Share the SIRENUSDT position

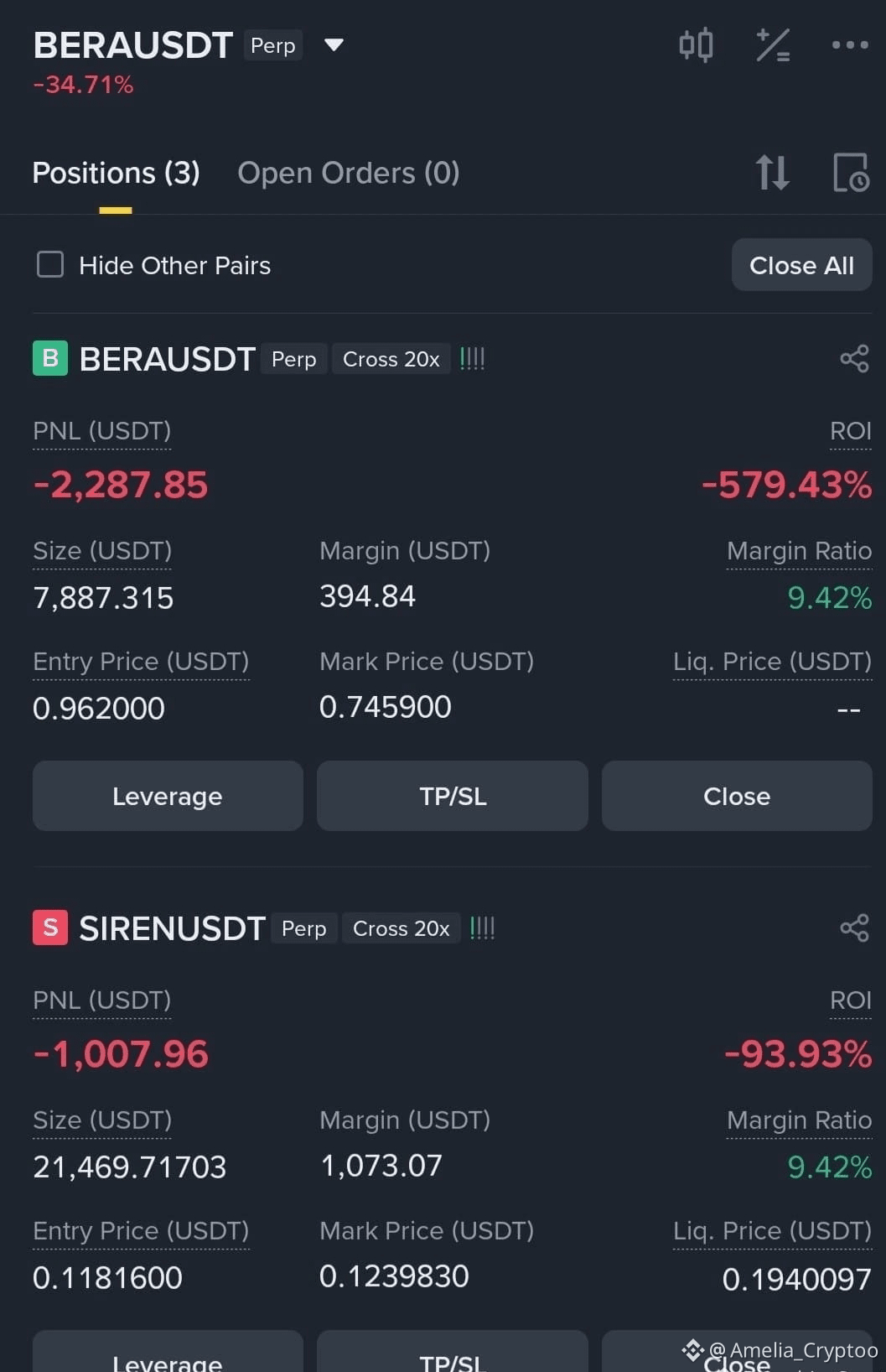(x=854, y=928)
